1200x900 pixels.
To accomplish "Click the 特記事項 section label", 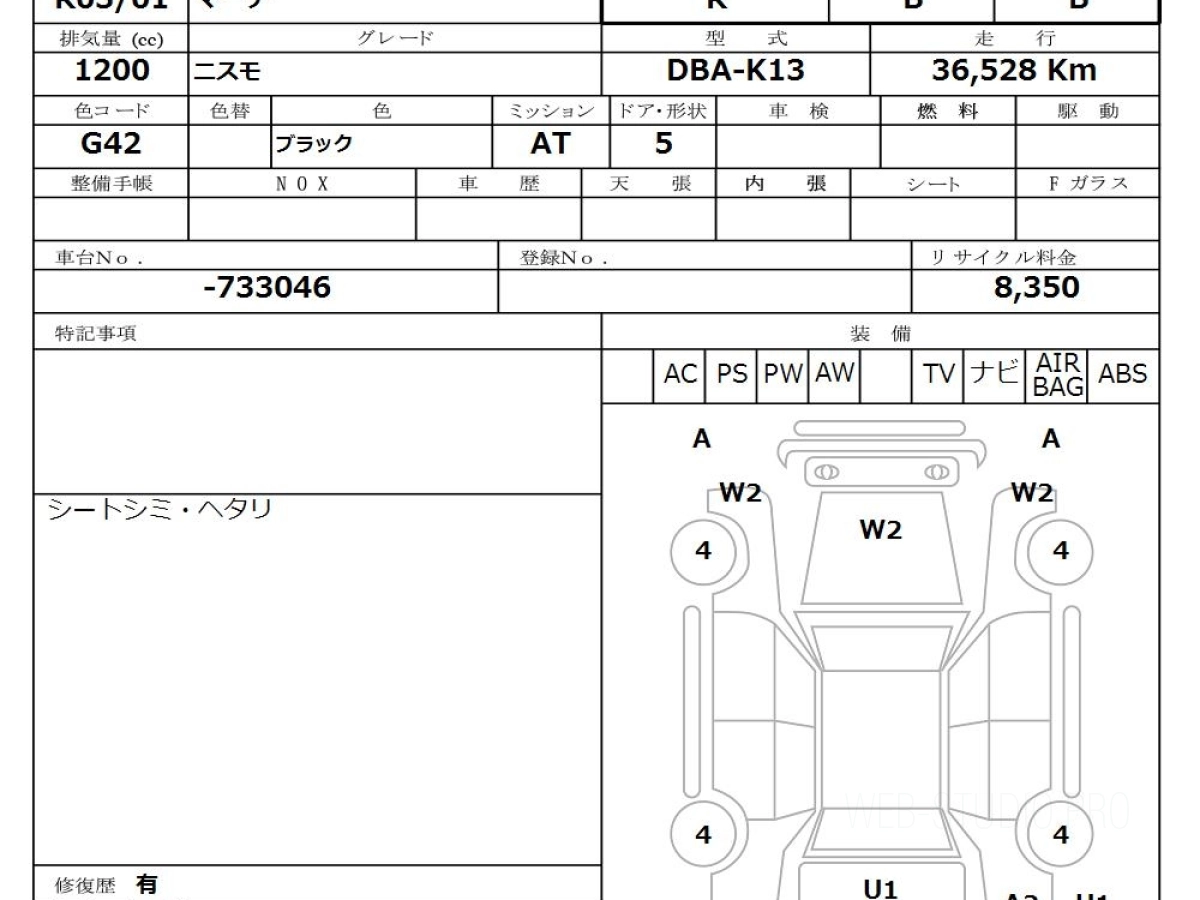I will click(95, 334).
